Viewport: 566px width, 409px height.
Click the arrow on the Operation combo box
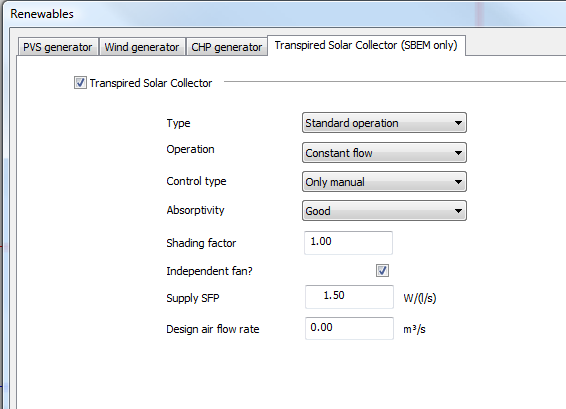(x=458, y=153)
